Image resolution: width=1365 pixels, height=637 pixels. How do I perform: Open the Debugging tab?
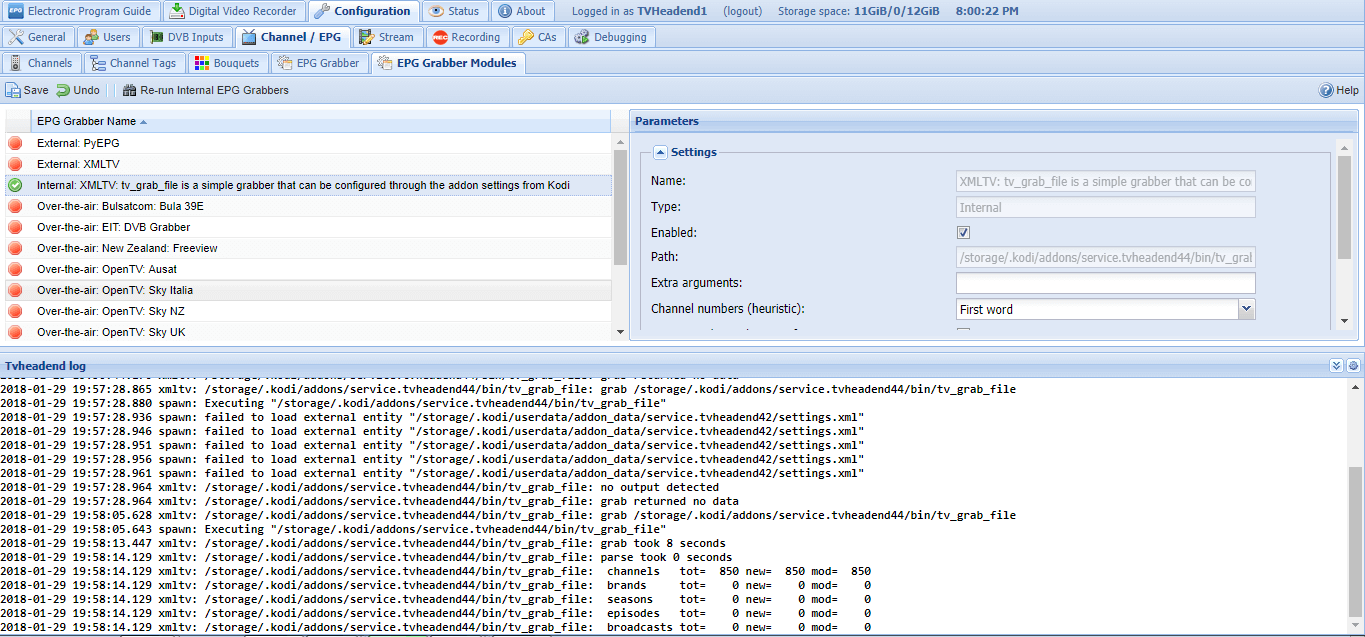tap(611, 37)
